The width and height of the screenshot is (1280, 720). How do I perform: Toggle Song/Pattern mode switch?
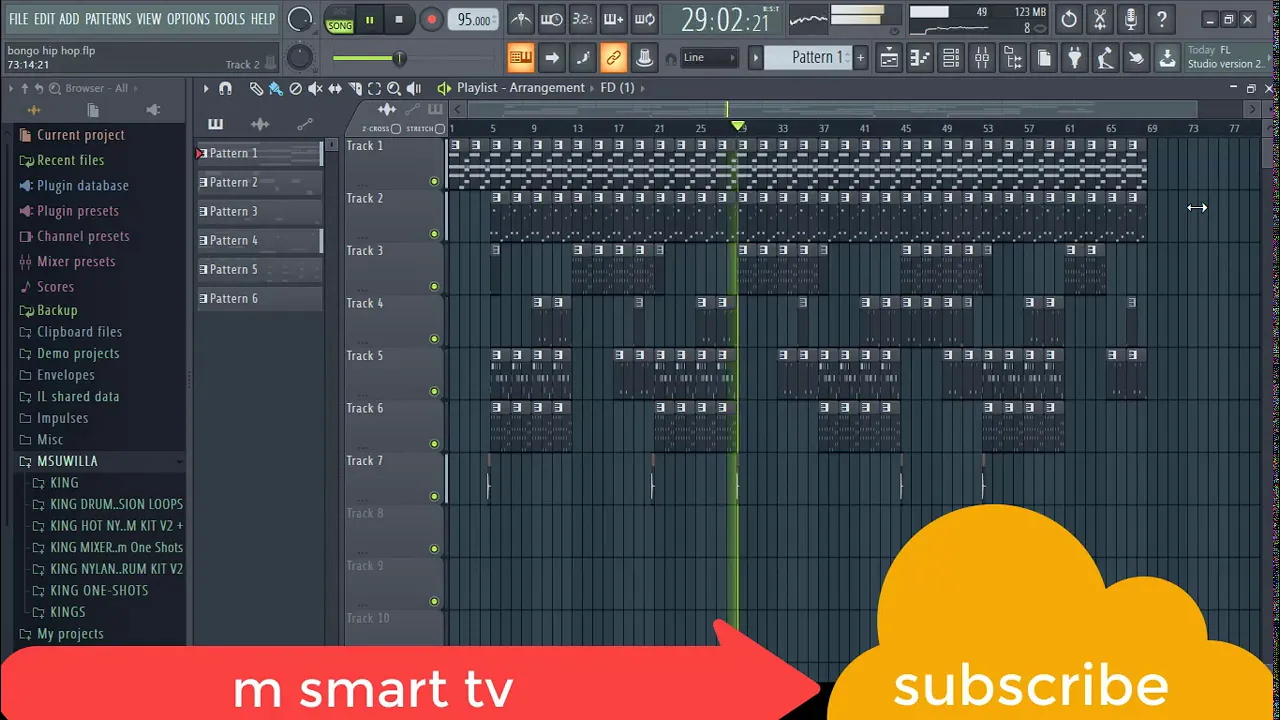340,20
